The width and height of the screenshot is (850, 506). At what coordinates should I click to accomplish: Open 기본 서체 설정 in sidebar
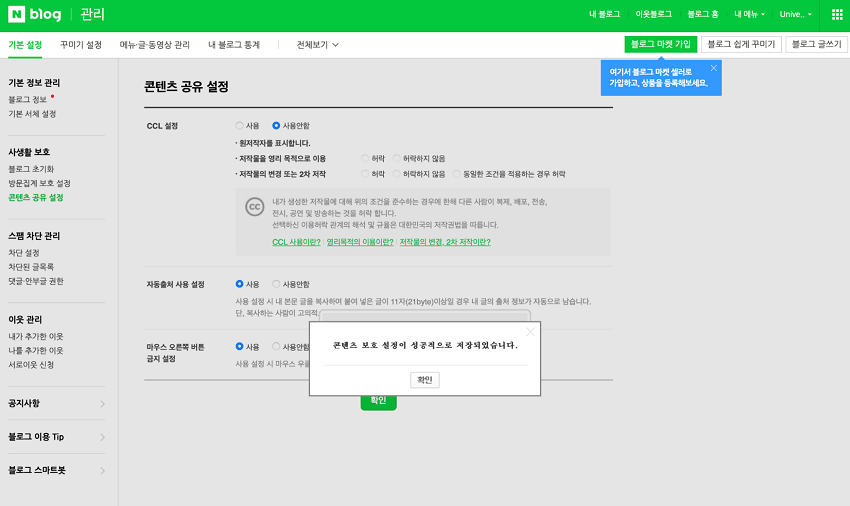coord(32,114)
